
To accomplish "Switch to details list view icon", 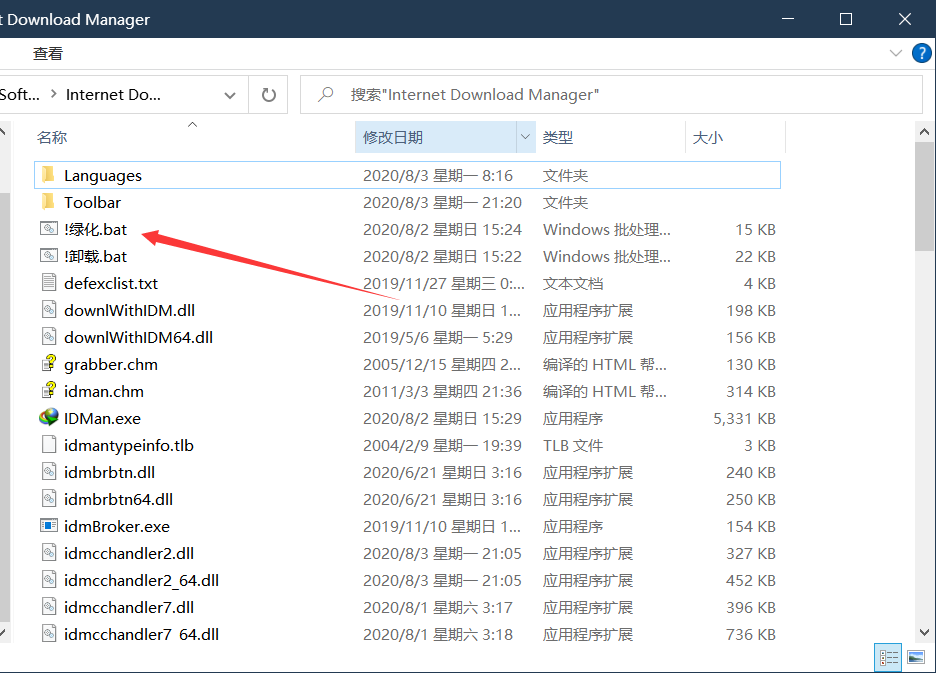I will point(888,657).
